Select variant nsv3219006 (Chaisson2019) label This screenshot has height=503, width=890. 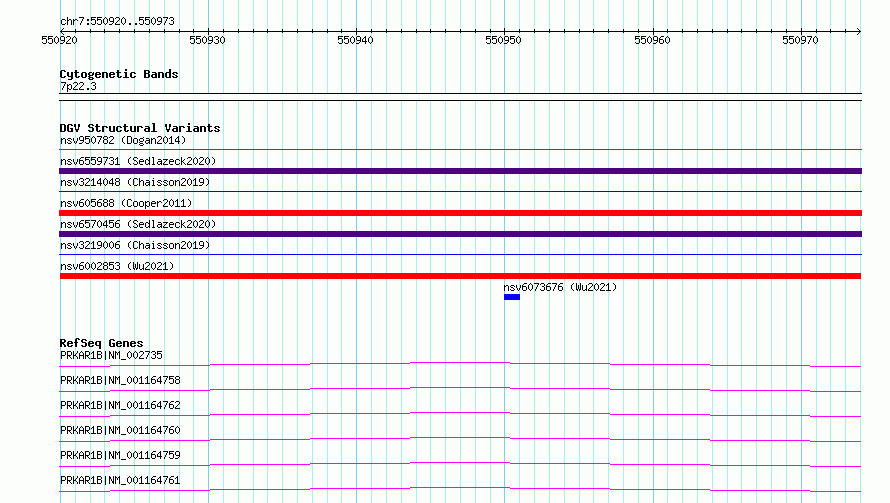(x=135, y=245)
